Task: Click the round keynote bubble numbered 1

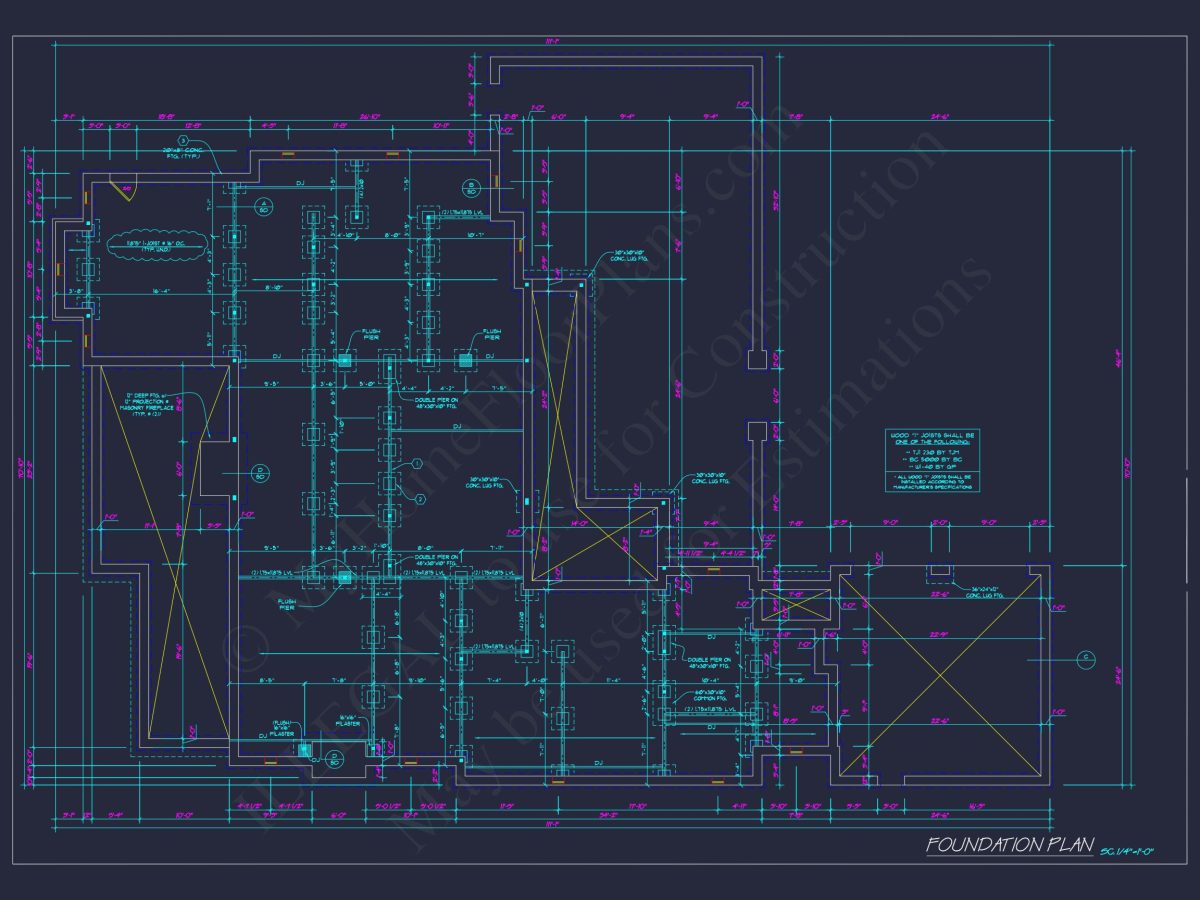Action: tap(418, 463)
